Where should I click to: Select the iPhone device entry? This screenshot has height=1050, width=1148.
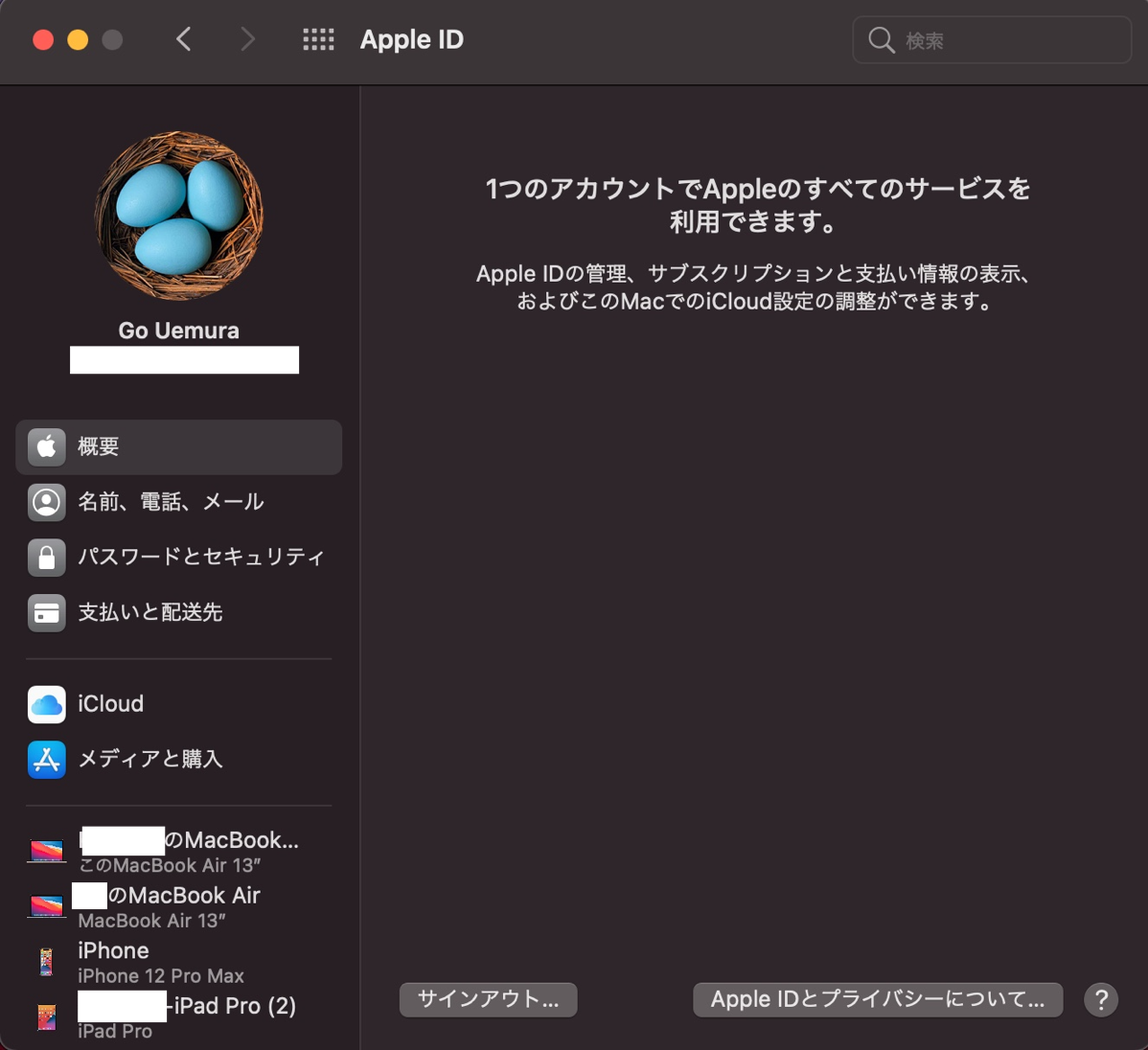coord(178,962)
